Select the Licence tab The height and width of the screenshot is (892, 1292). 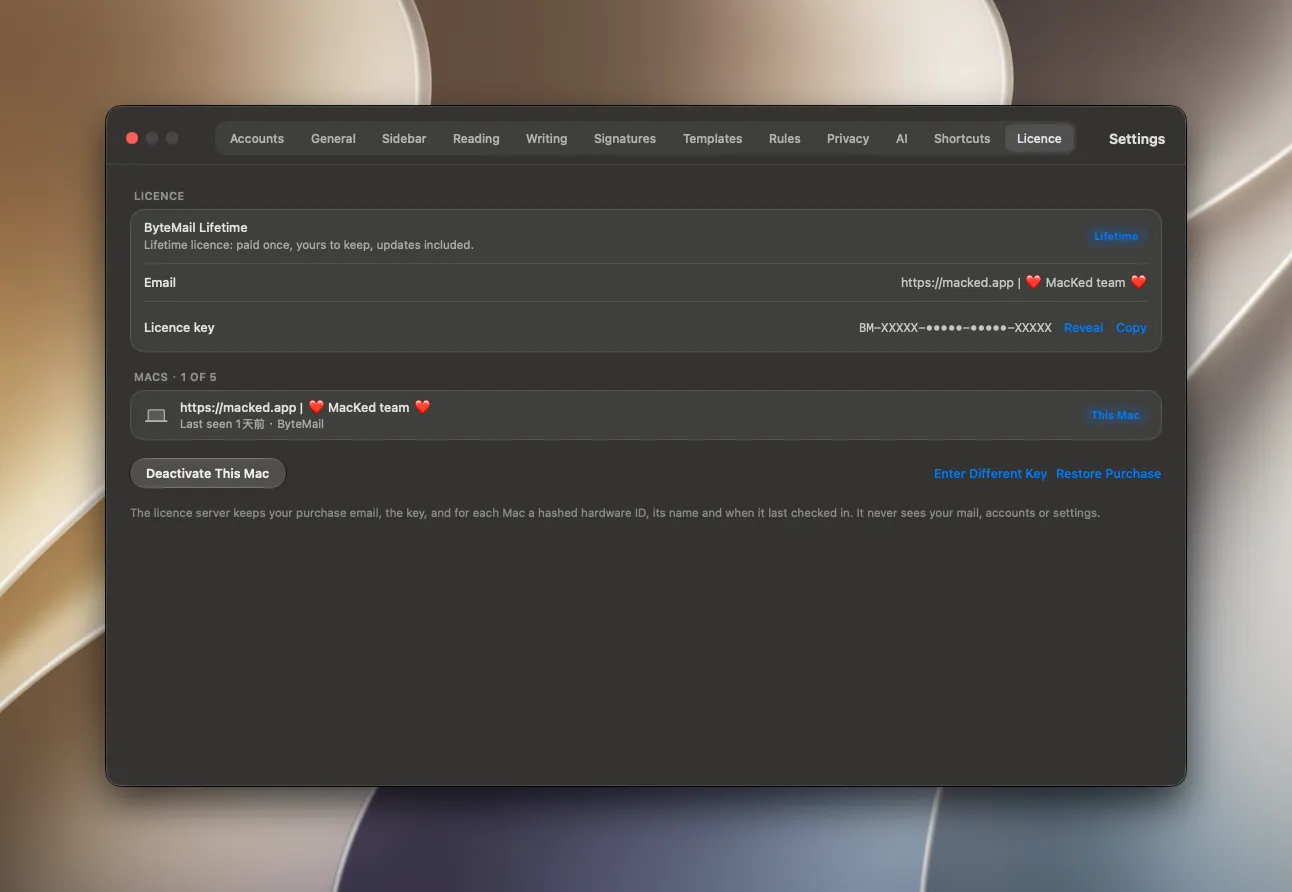click(x=1039, y=139)
